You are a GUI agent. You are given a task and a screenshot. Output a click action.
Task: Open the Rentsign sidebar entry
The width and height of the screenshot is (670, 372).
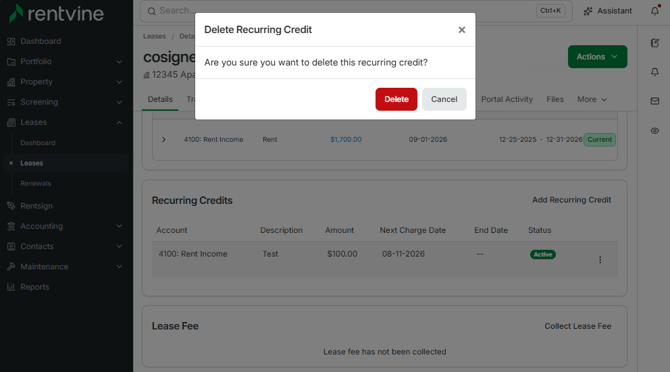pos(36,206)
